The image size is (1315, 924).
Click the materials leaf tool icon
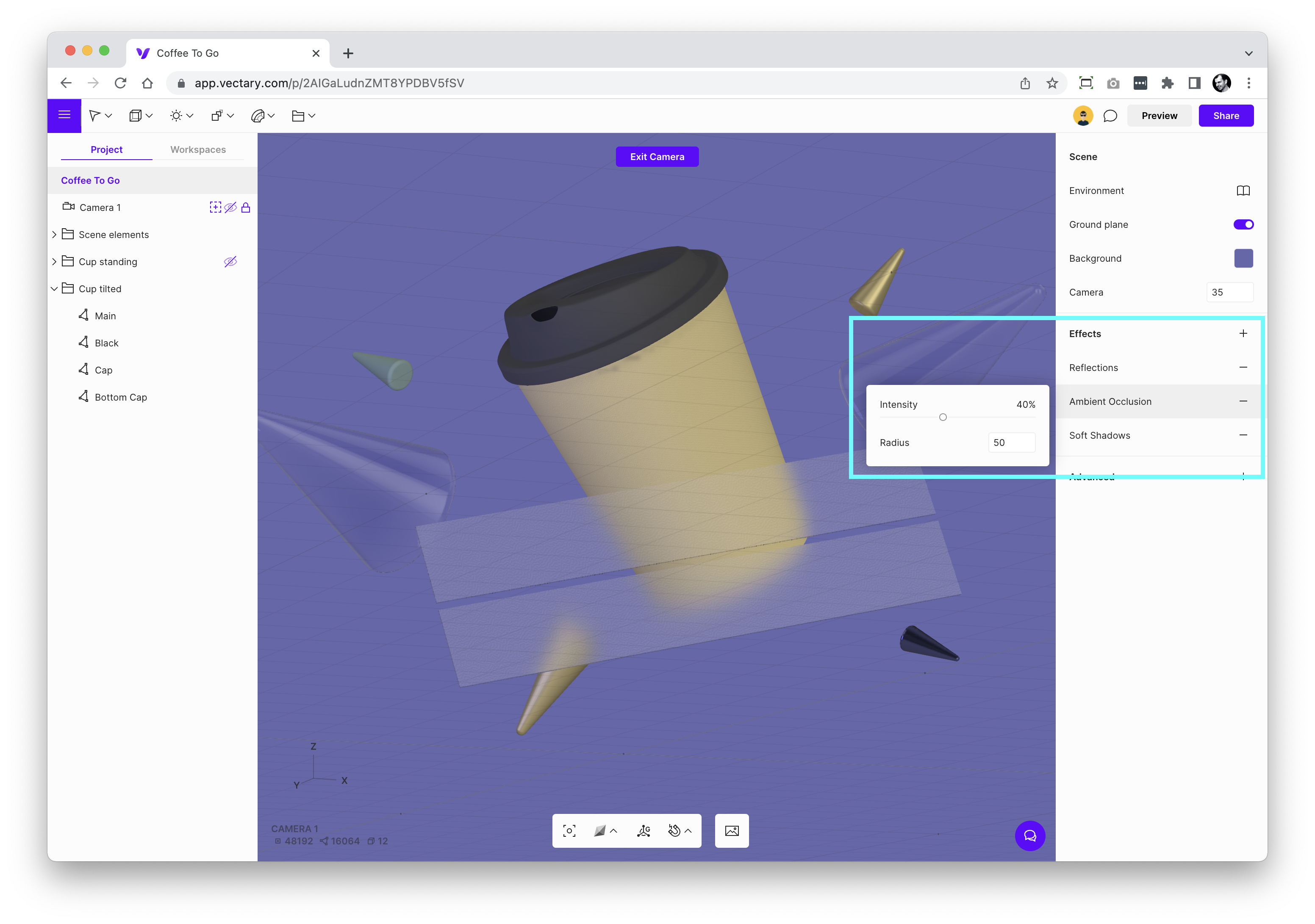(257, 116)
